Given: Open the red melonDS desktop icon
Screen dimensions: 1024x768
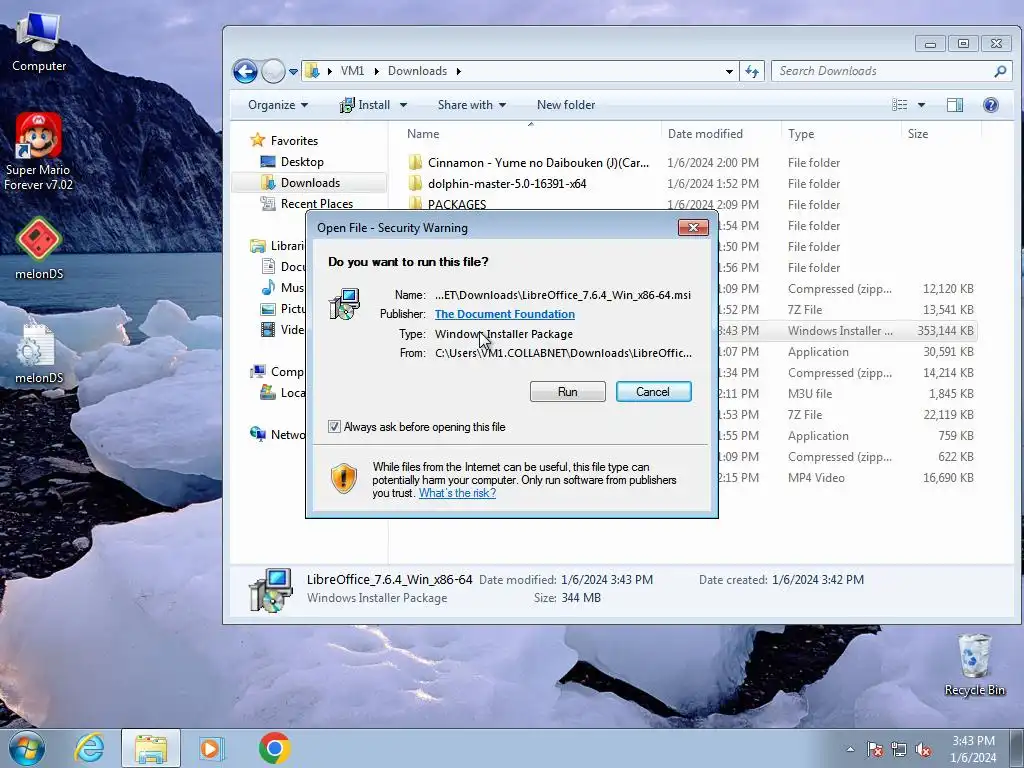Looking at the screenshot, I should click(x=39, y=249).
